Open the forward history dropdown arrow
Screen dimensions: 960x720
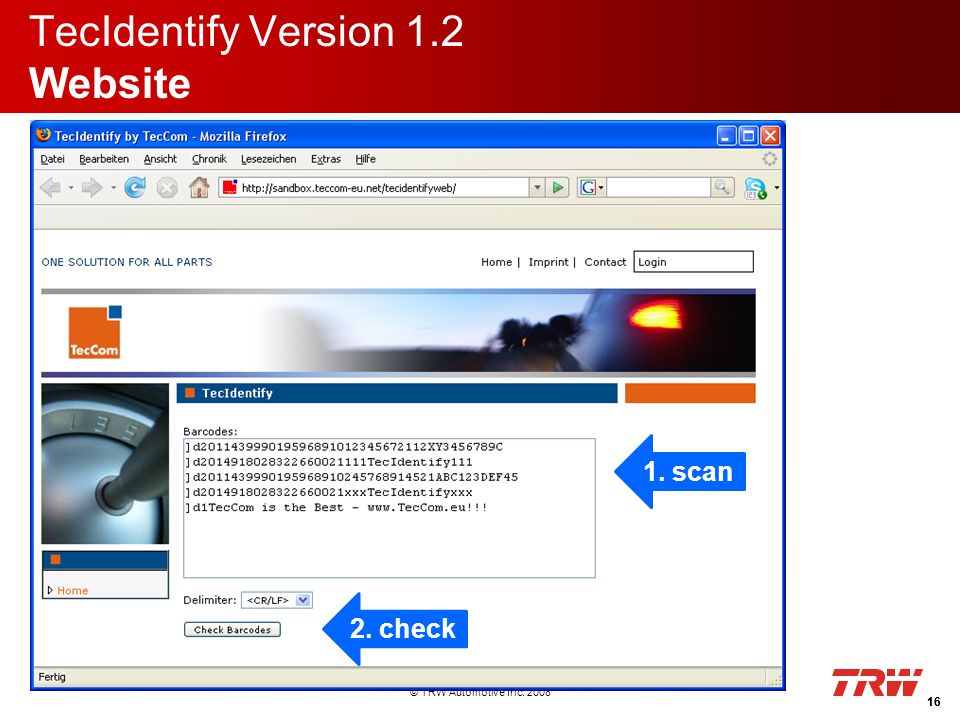point(113,188)
